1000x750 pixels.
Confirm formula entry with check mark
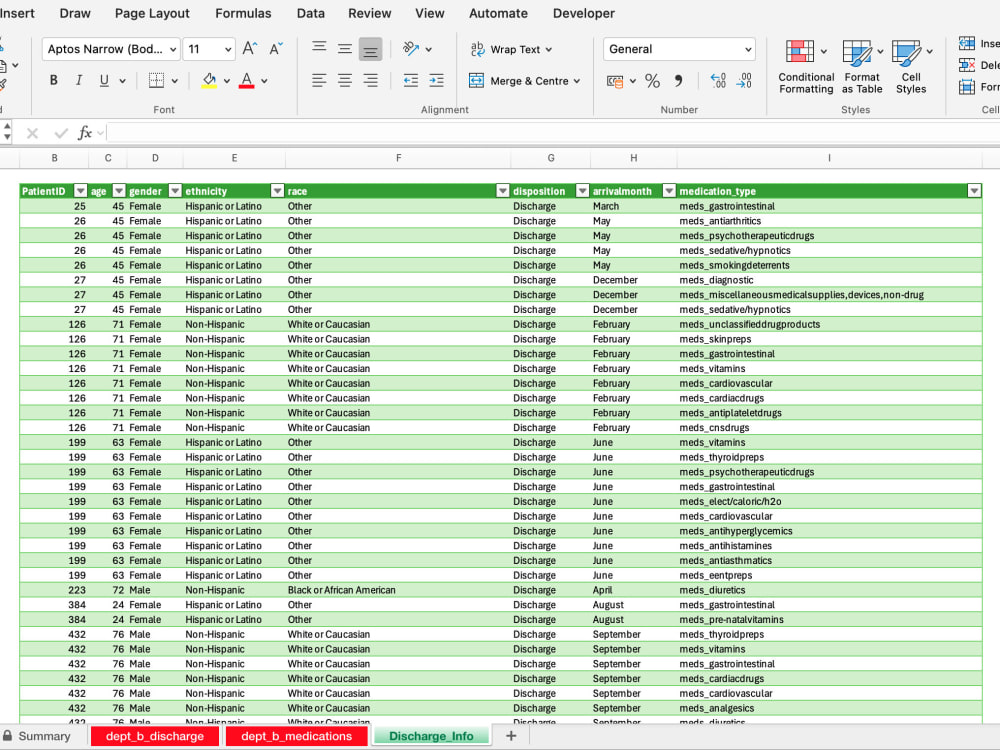pos(61,133)
